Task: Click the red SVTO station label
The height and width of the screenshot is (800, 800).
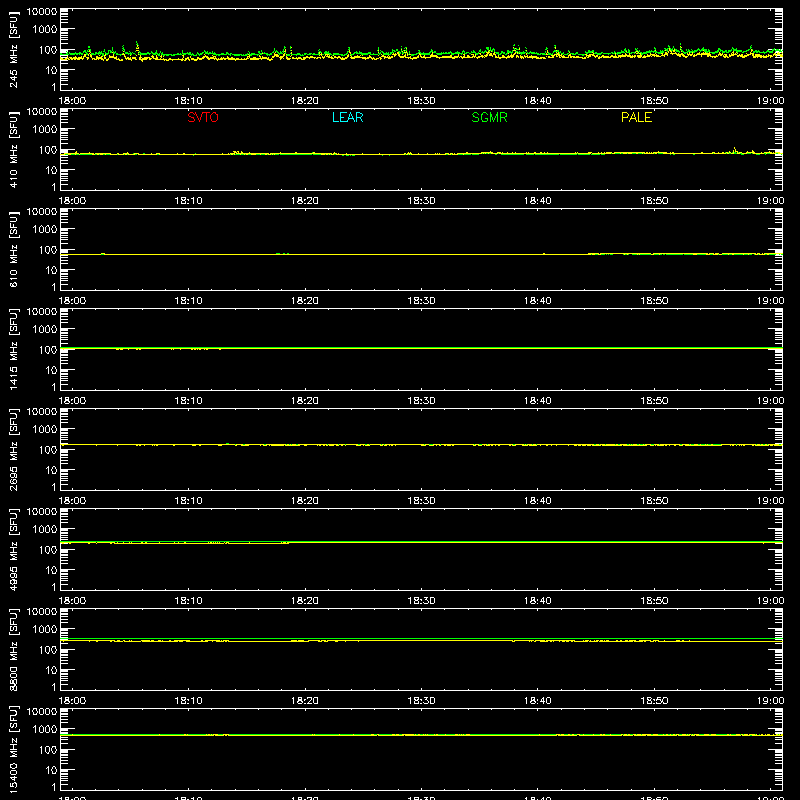Action: point(203,117)
